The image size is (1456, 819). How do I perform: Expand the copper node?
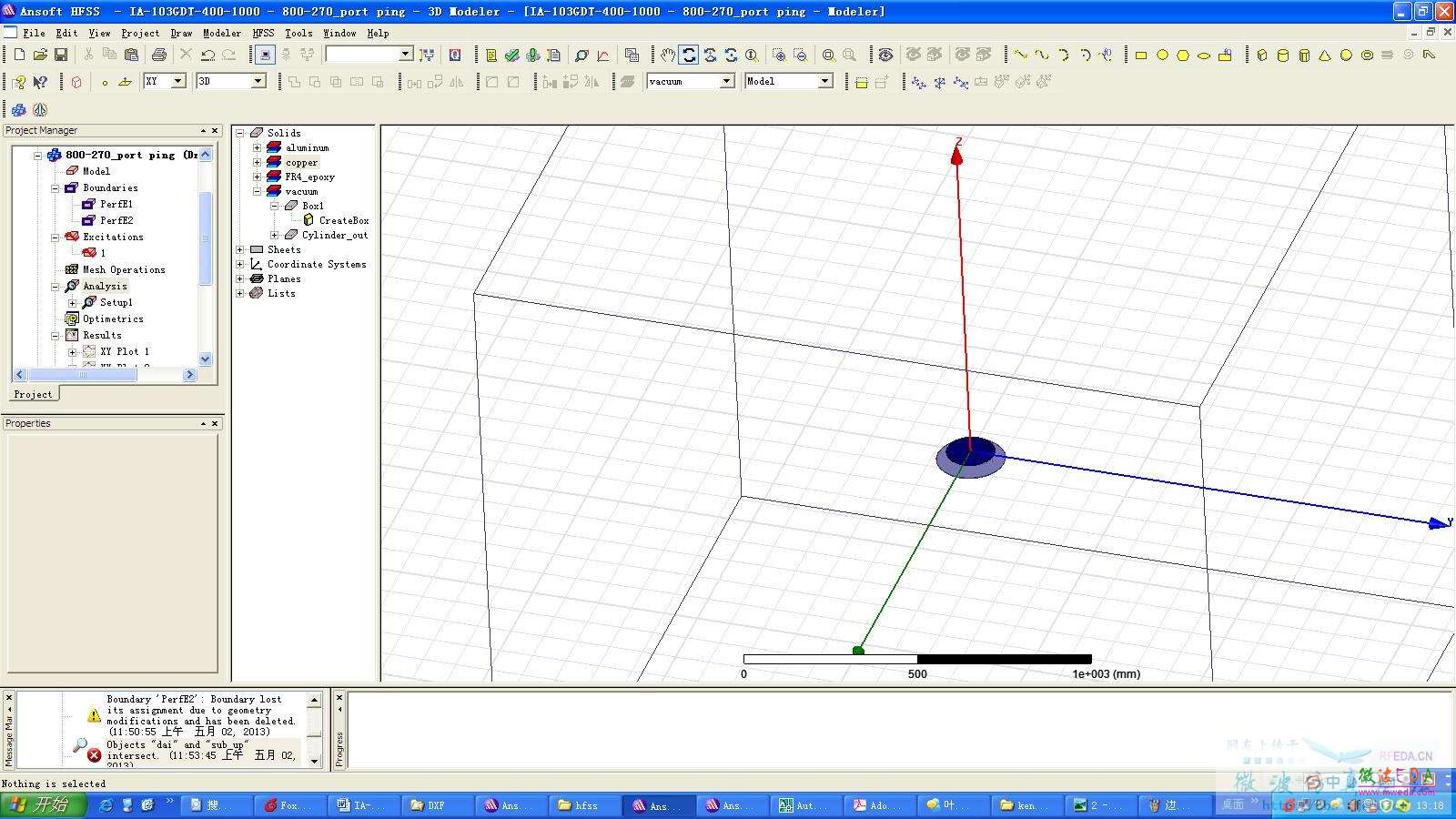point(258,162)
